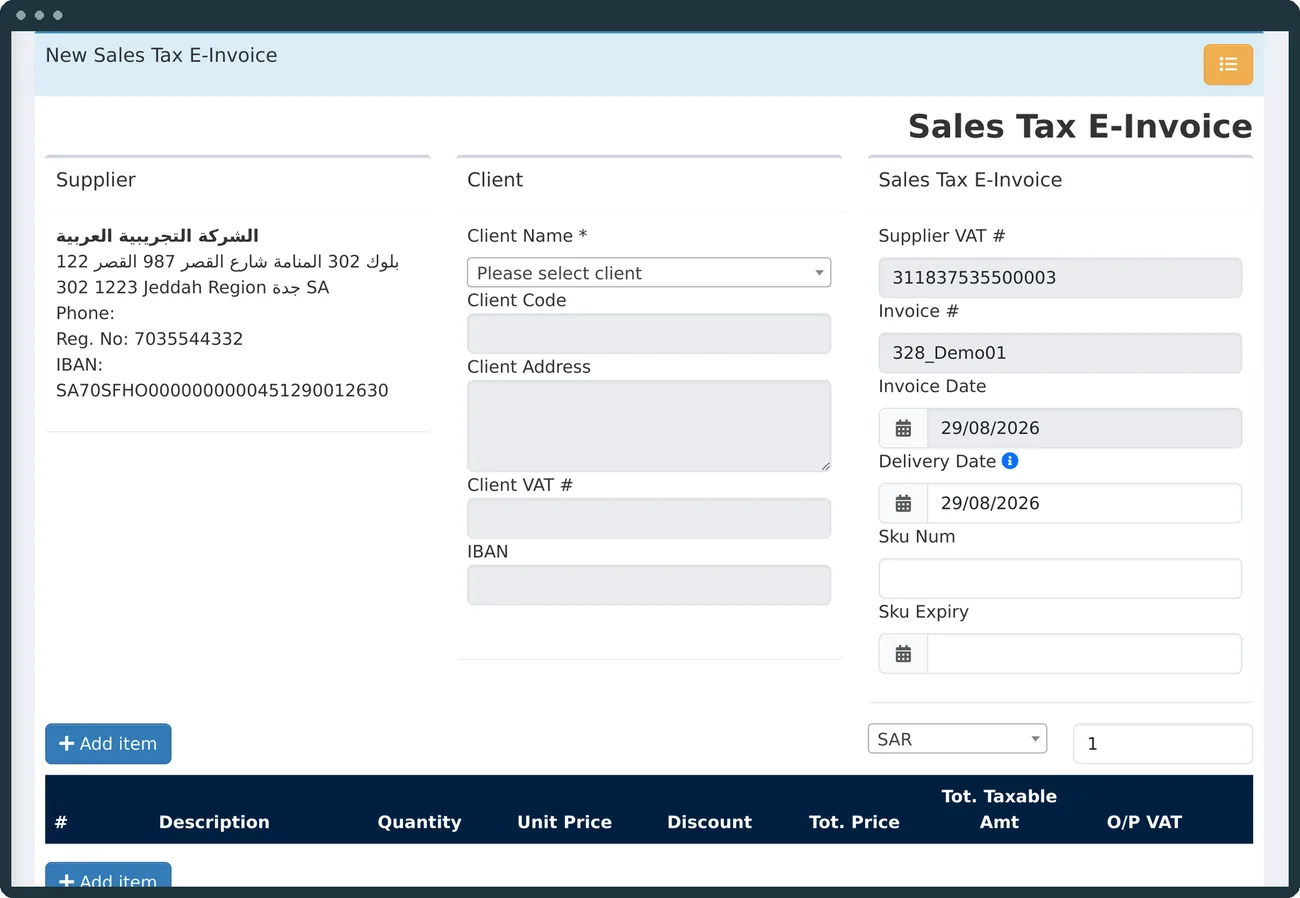Open the Delivery Date calendar icon
The image size is (1300, 898).
click(x=903, y=503)
